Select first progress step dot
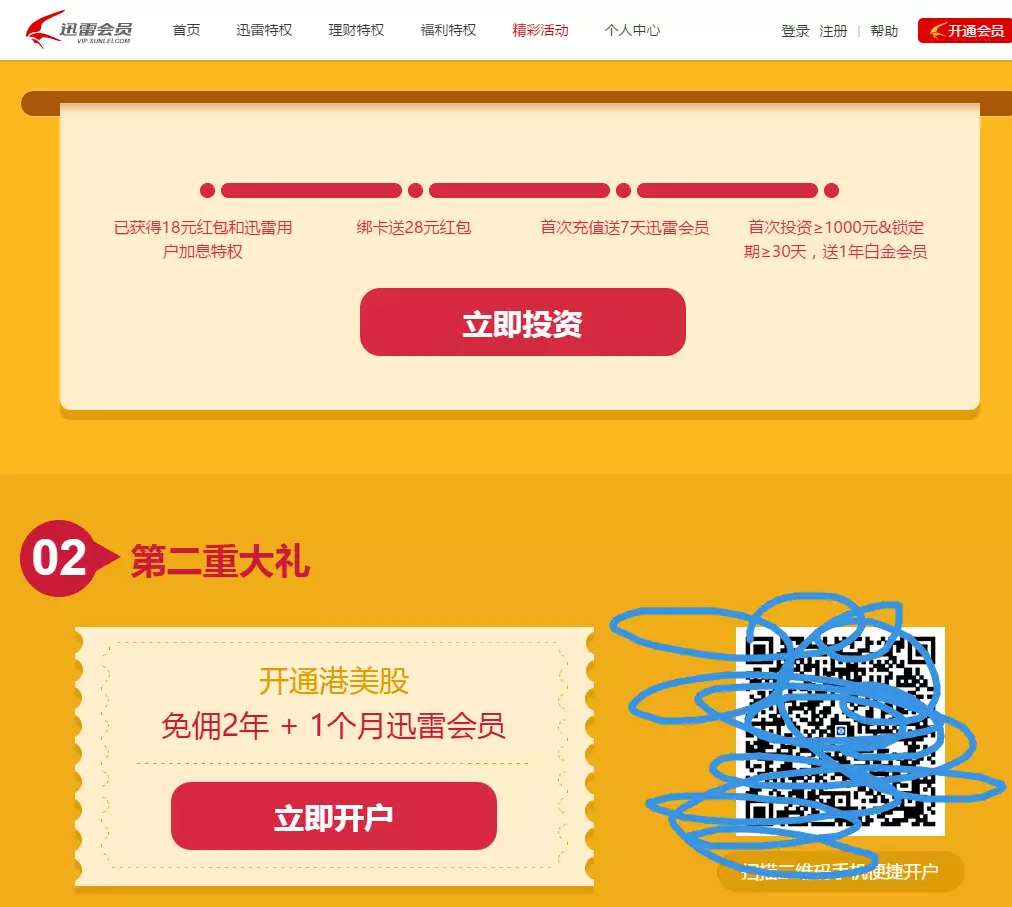The width and height of the screenshot is (1012, 907). (x=207, y=190)
